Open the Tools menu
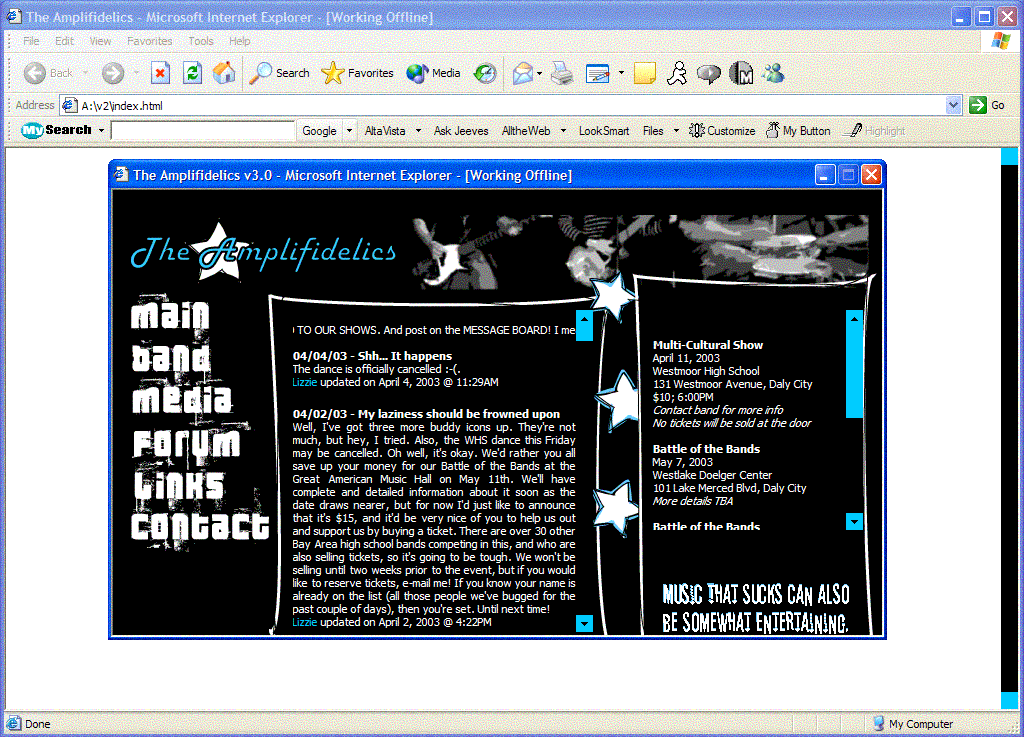The image size is (1024, 737). tap(200, 40)
